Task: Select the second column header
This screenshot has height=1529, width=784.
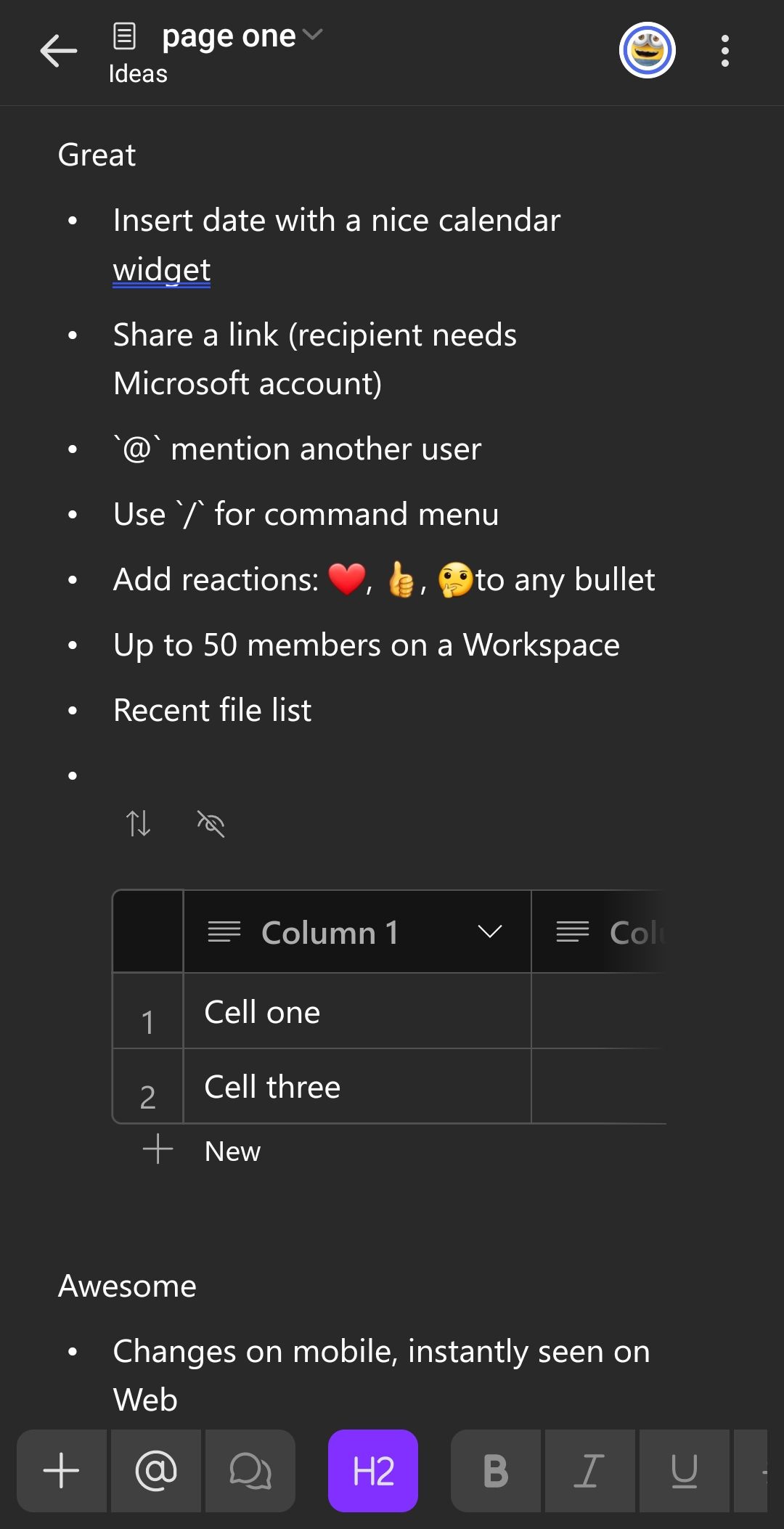Action: click(599, 932)
